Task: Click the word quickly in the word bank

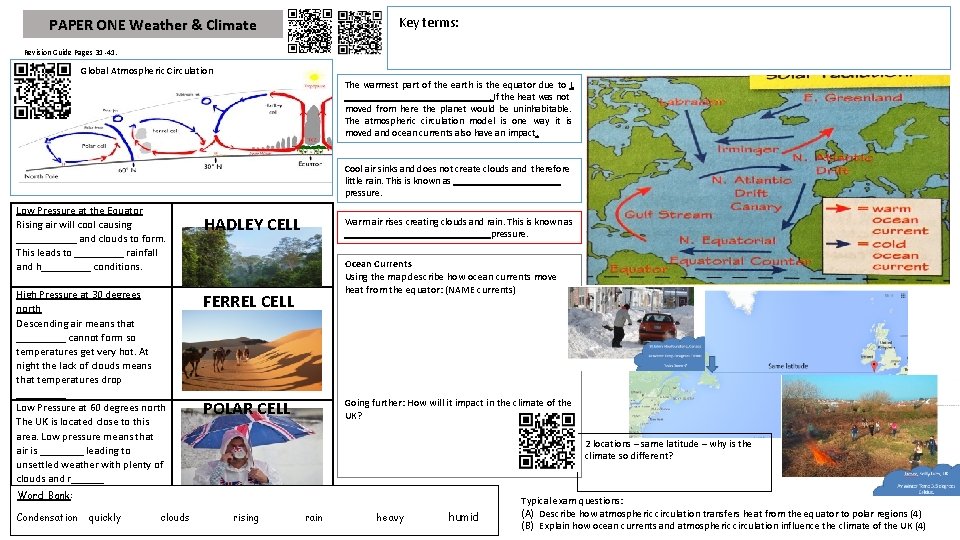Action: (105, 518)
